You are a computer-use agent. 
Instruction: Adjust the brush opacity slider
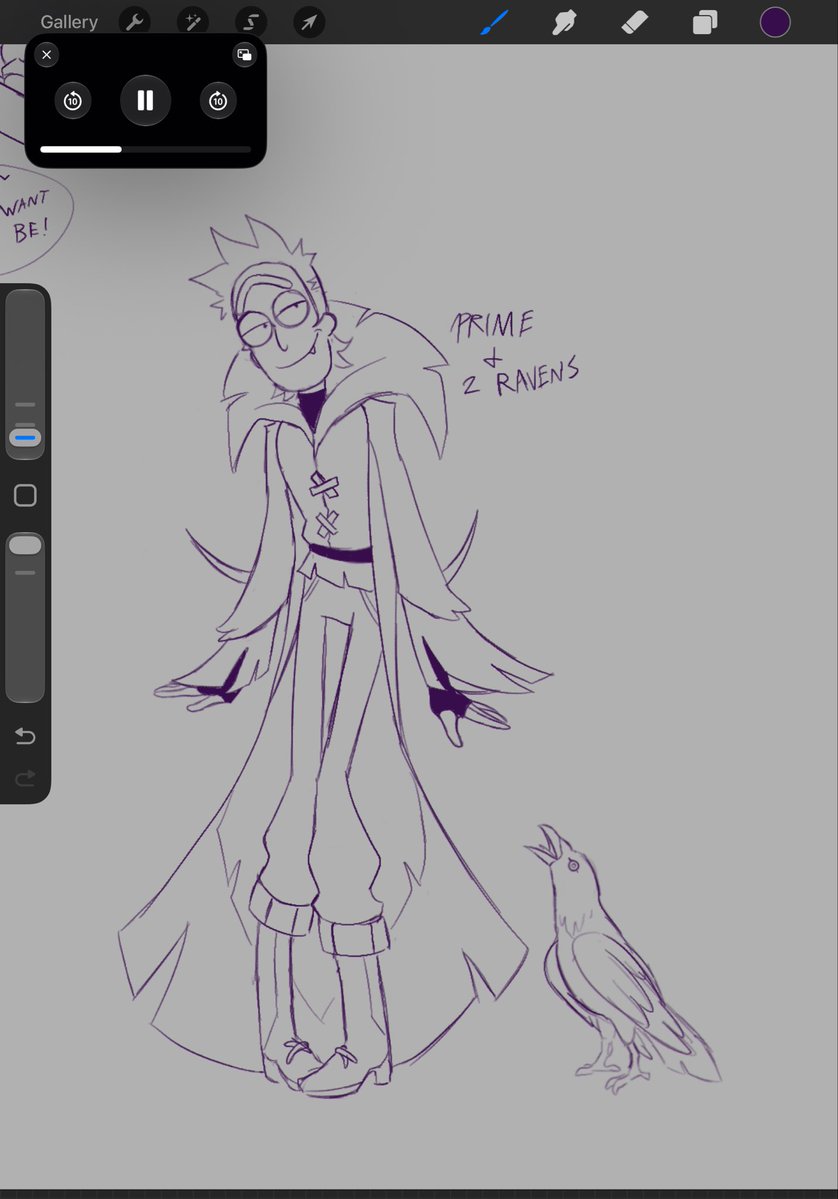click(25, 617)
